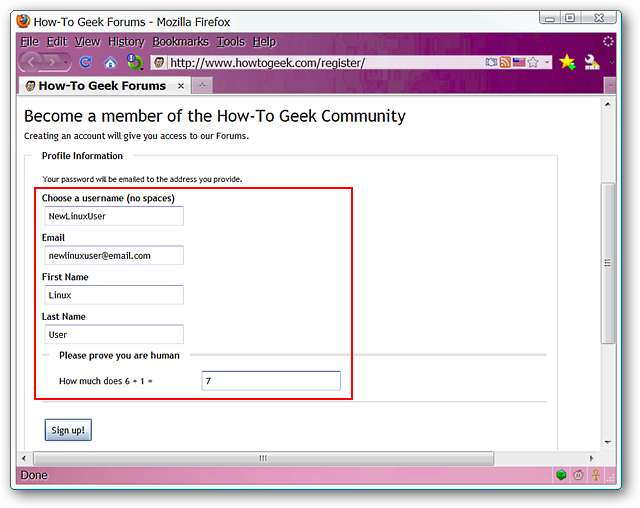Click the green cube status bar icon
Screen dimensions: 640x508
[x=561, y=475]
